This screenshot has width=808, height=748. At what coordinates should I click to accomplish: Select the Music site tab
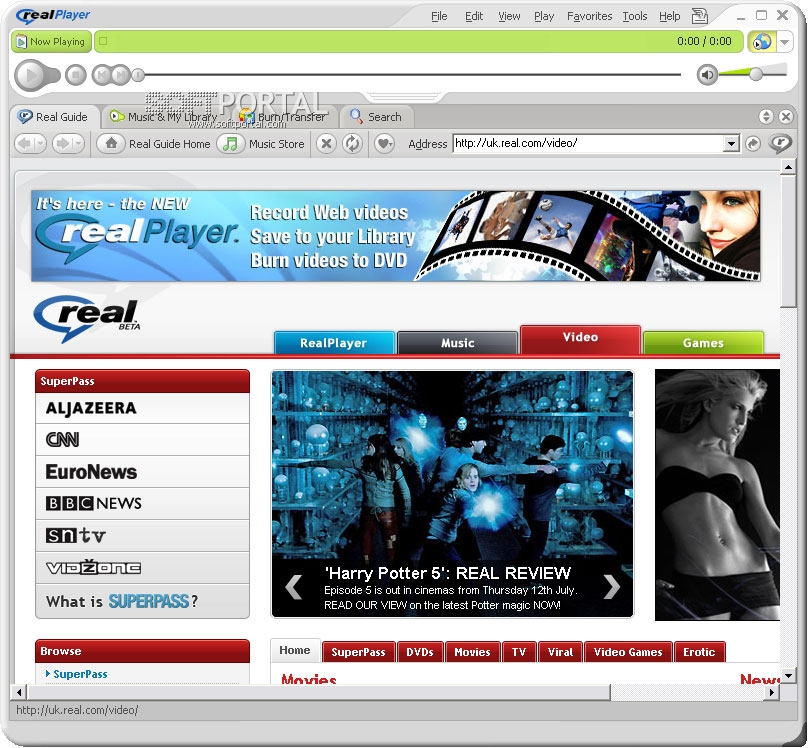tap(458, 343)
